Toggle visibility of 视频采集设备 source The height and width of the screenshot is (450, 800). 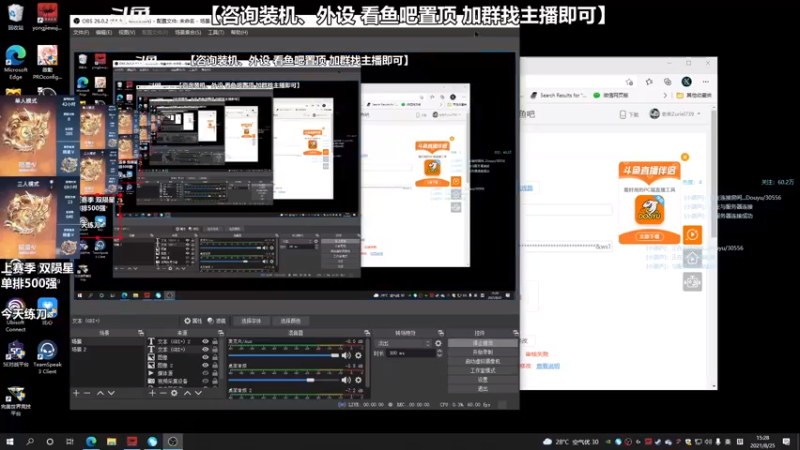tap(205, 381)
